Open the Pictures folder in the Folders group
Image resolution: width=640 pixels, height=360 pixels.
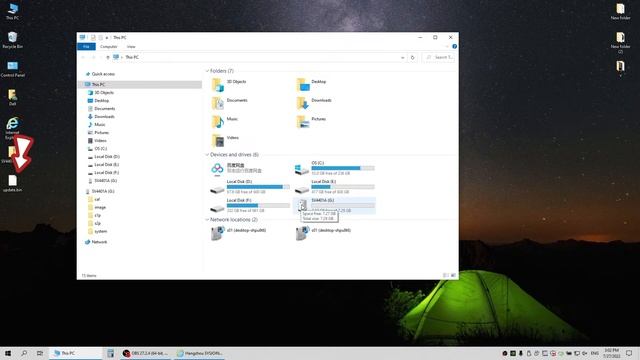[x=311, y=122]
